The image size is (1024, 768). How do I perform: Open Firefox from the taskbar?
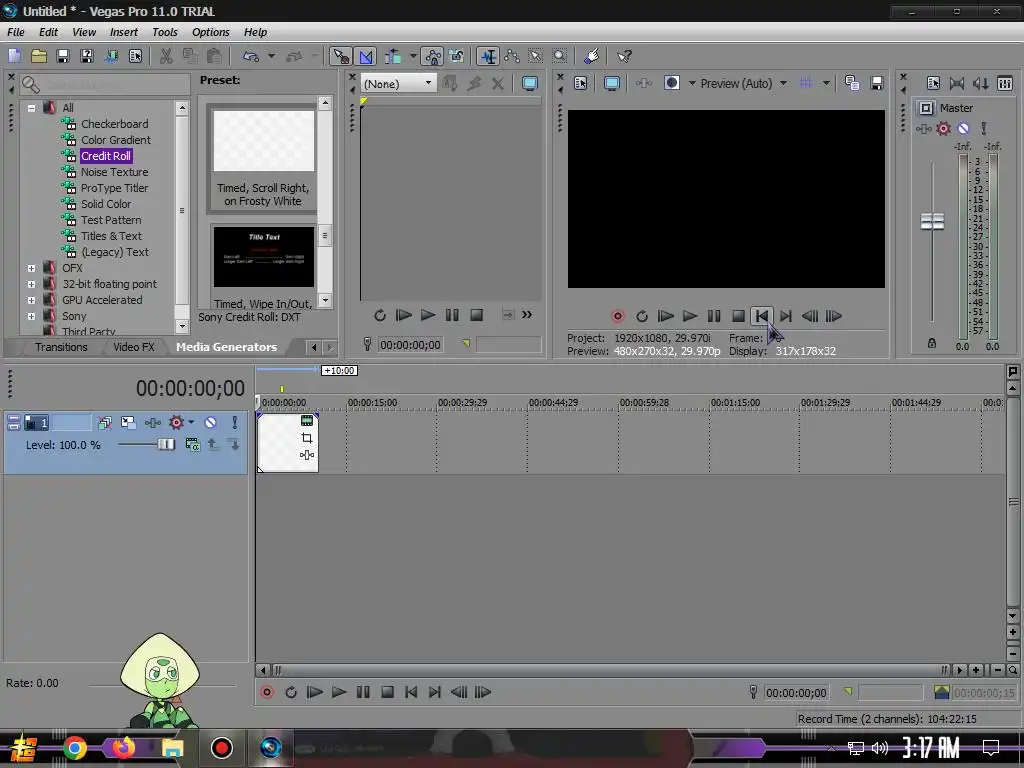(123, 747)
